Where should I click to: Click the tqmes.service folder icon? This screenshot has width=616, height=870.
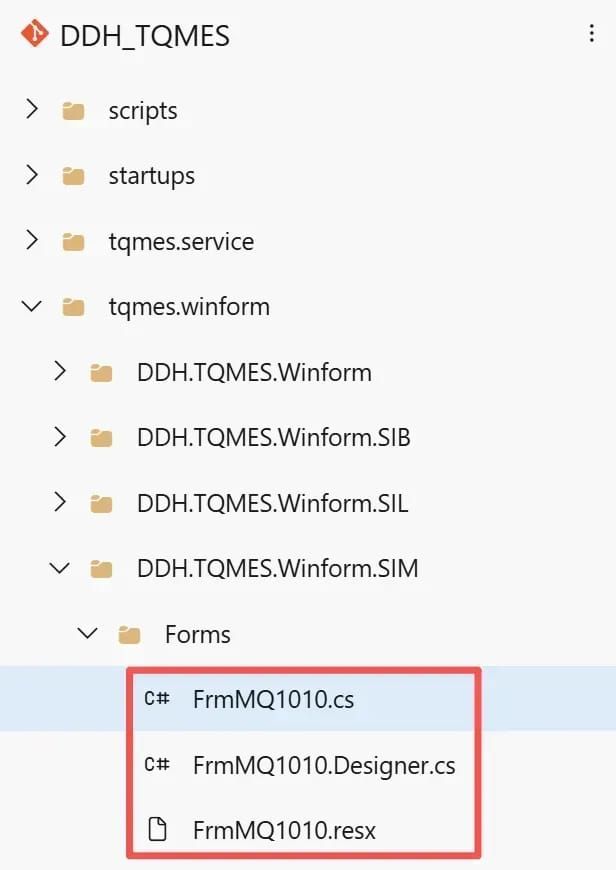pyautogui.click(x=73, y=242)
